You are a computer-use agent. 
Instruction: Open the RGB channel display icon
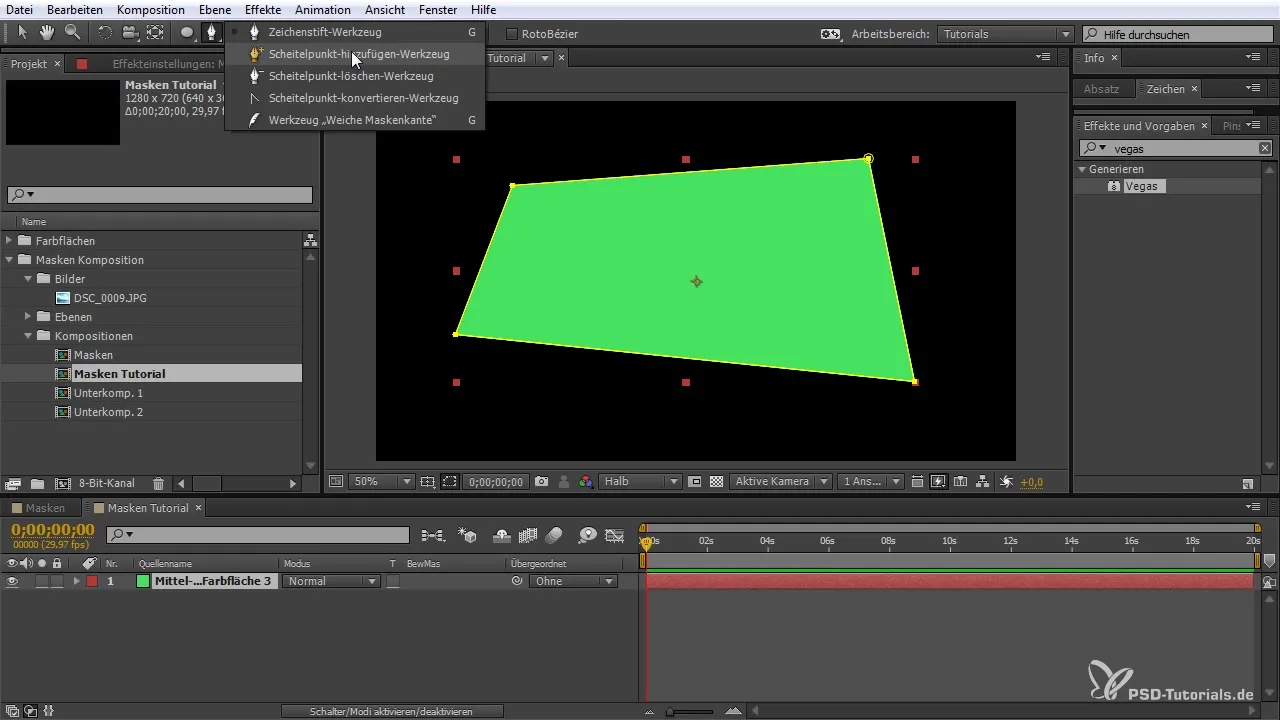tap(585, 481)
